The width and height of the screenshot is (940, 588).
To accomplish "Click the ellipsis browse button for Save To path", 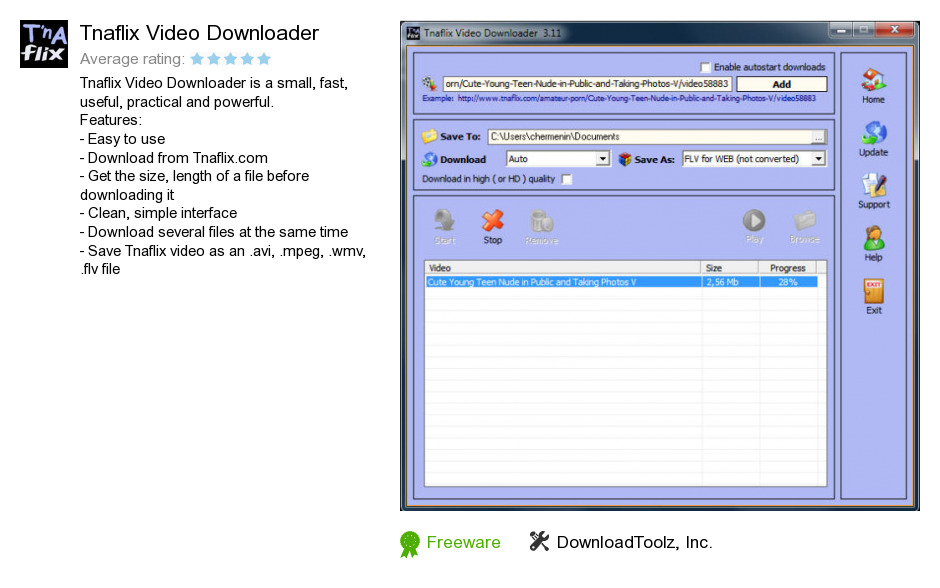I will [818, 137].
